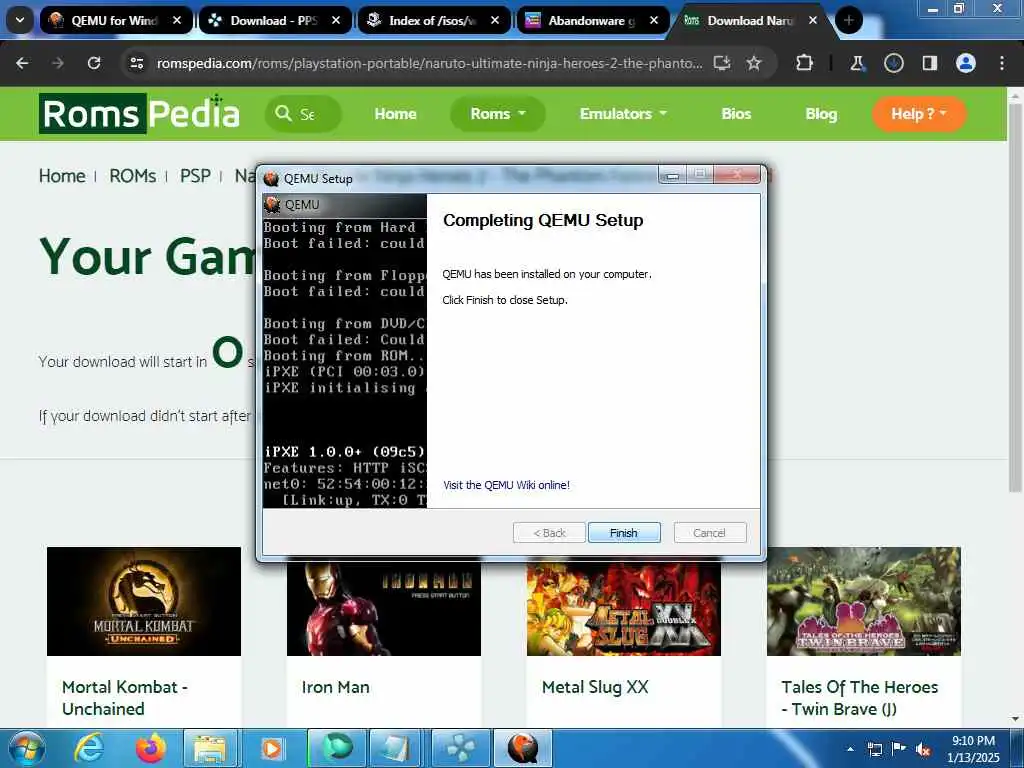This screenshot has width=1024, height=768.
Task: Open the Home nav item
Action: (395, 114)
